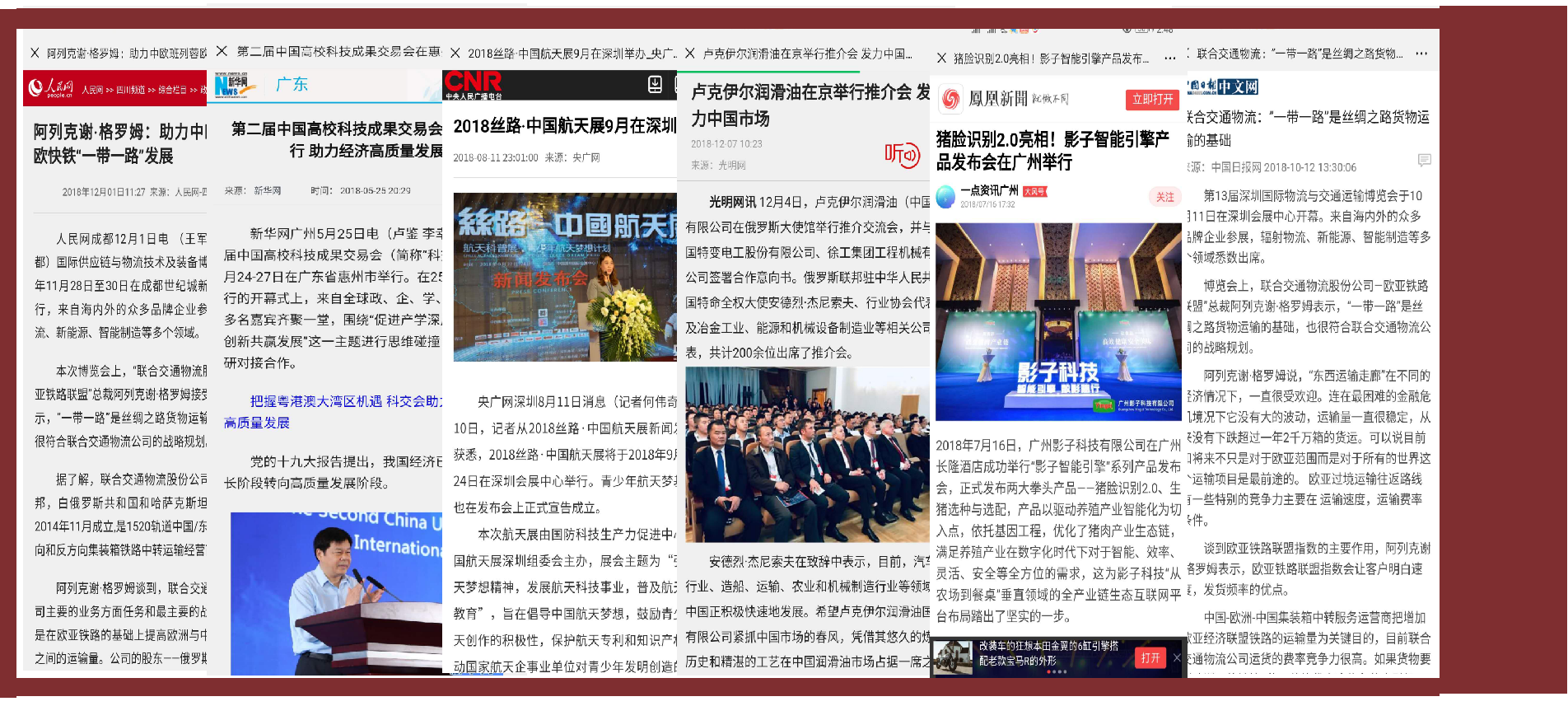Click the speaker photo in the 新华网 article
Screen dimensions: 1568x706
(336, 593)
